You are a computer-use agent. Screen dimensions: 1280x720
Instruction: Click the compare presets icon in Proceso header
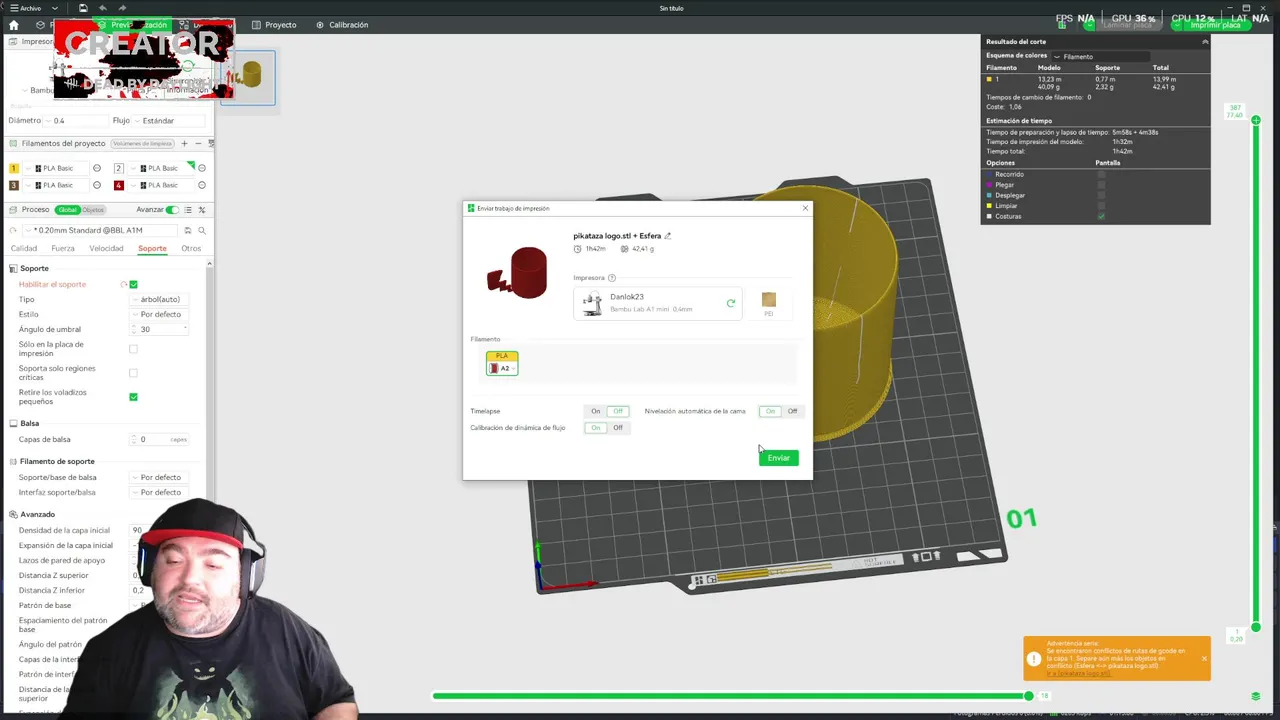(202, 210)
